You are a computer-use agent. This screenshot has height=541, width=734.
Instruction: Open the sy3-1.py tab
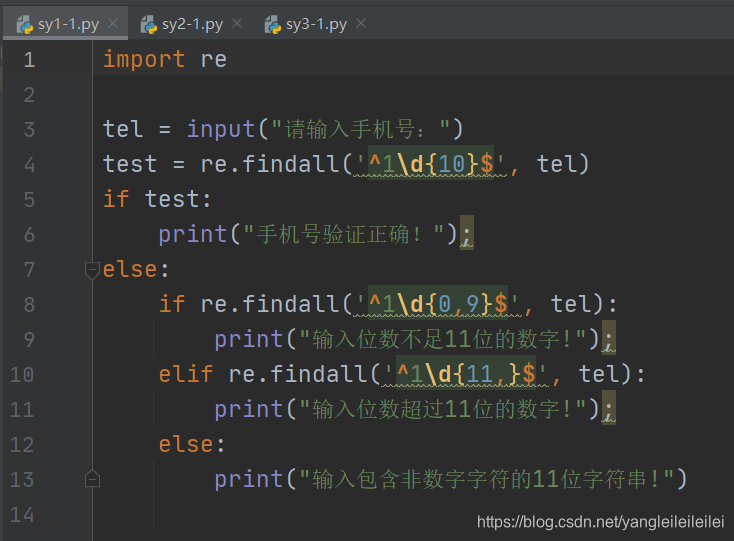click(x=316, y=24)
